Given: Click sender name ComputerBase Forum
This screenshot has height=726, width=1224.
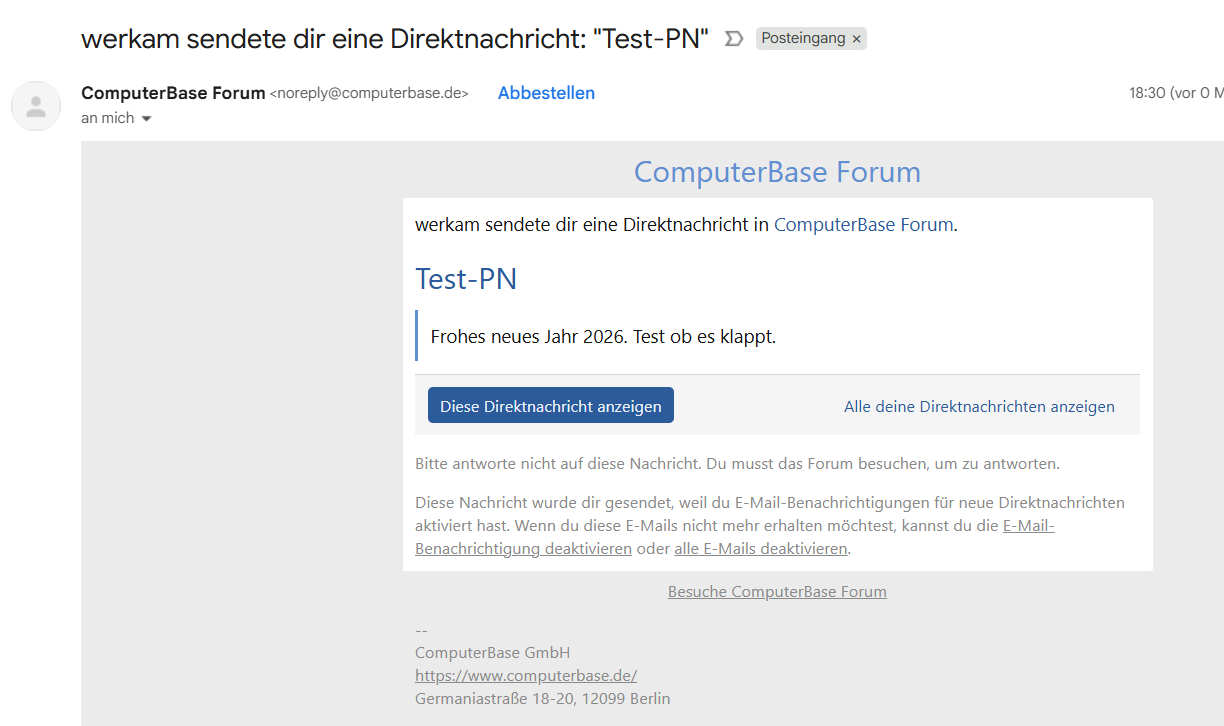Looking at the screenshot, I should pos(173,93).
